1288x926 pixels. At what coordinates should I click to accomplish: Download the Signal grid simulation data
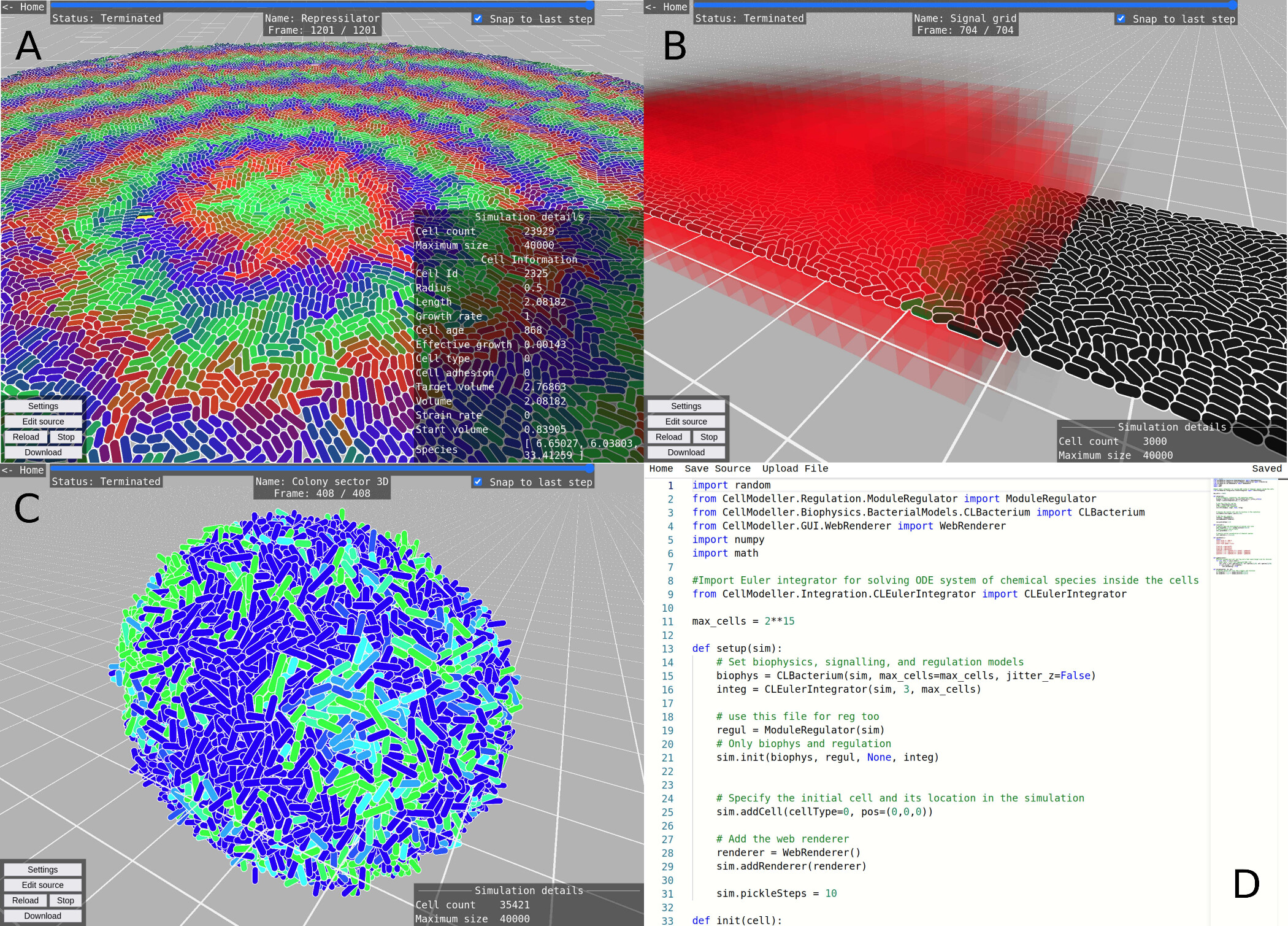(x=685, y=452)
